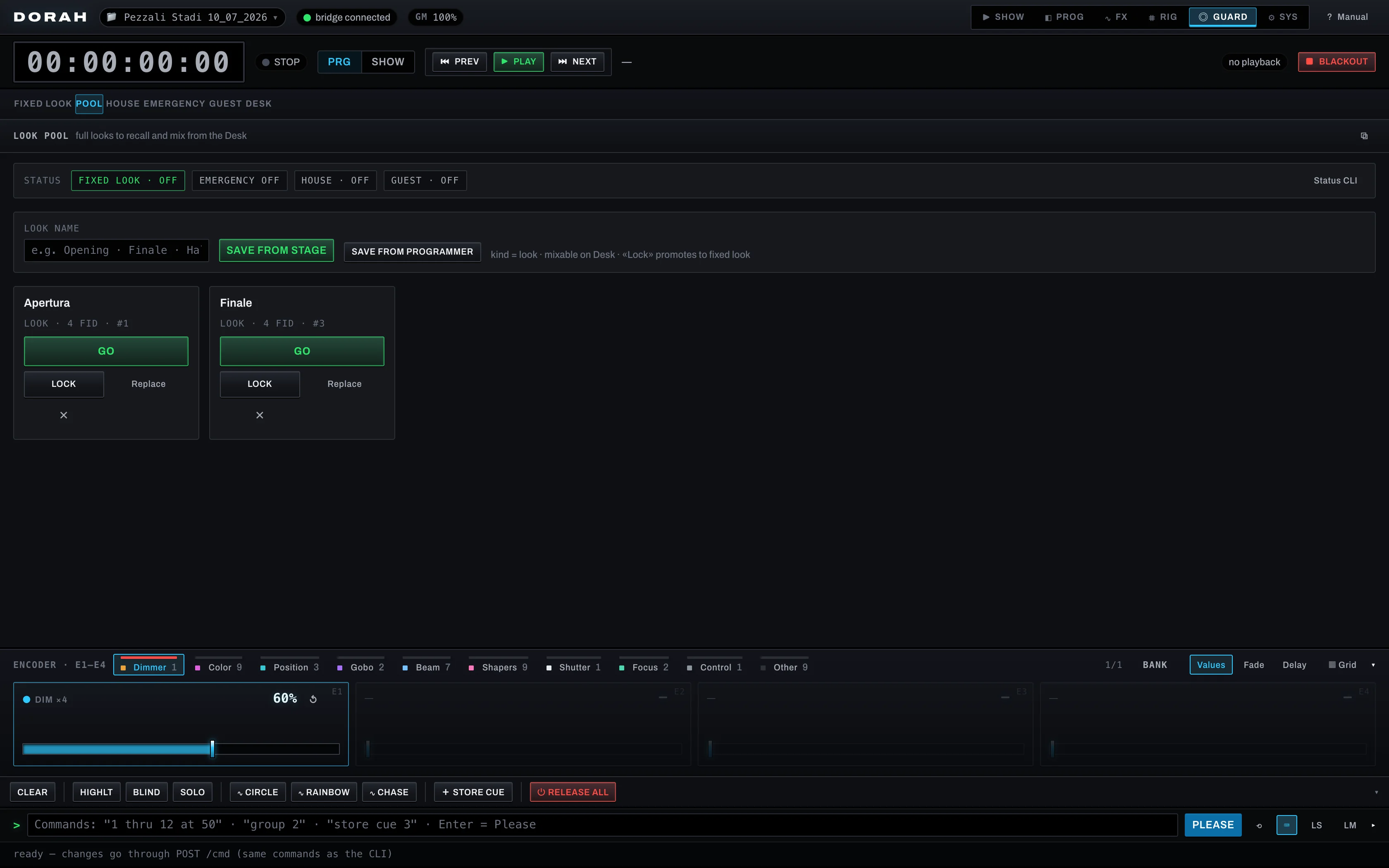This screenshot has width=1389, height=868.
Task: Switch to the FX workspace tab
Action: (x=1116, y=17)
